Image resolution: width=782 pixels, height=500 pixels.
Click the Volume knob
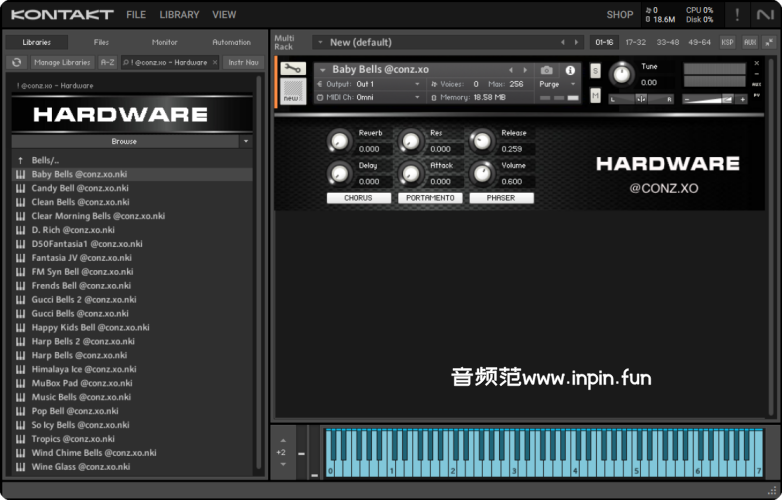pyautogui.click(x=483, y=174)
